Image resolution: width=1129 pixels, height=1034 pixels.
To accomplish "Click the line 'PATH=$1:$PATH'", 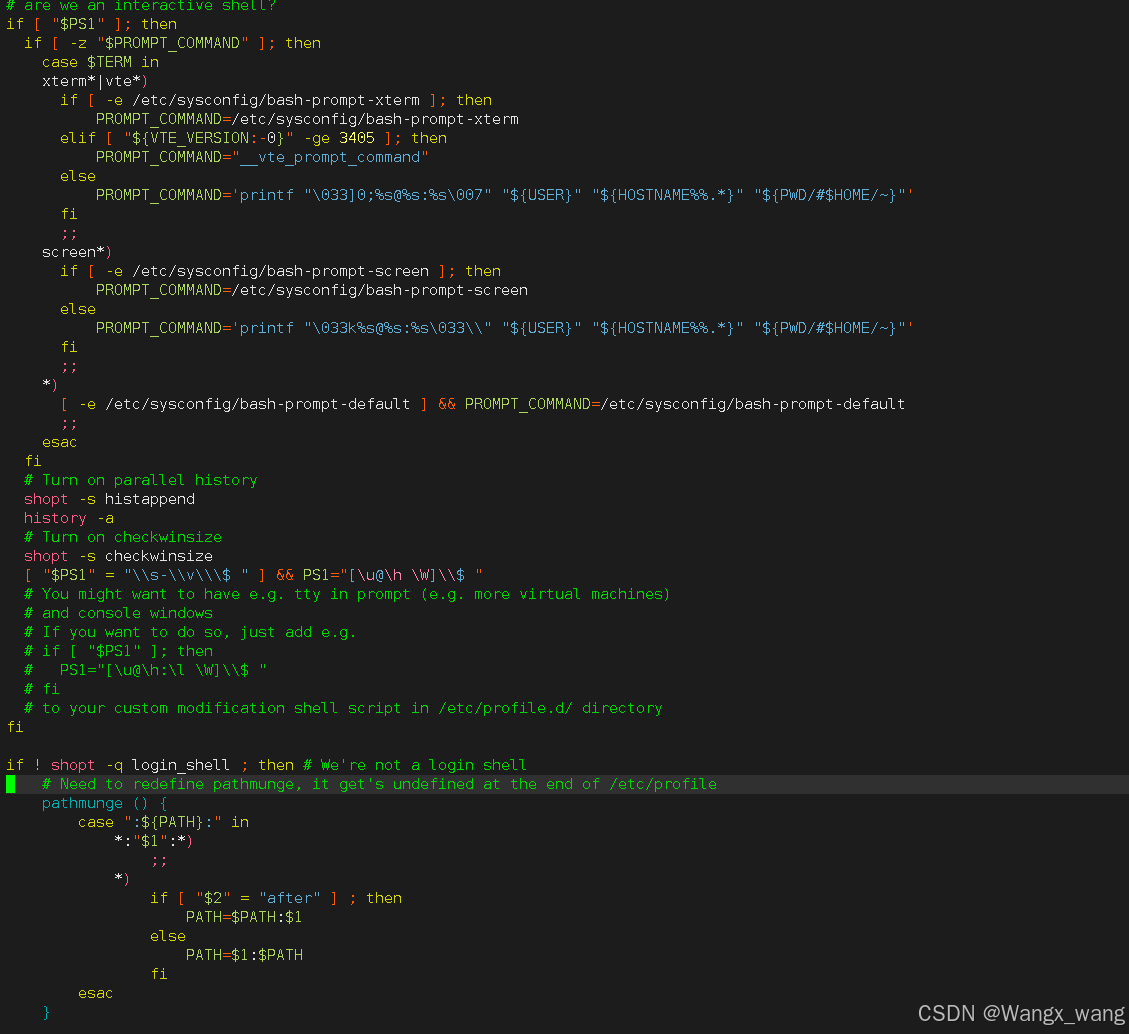I will click(244, 955).
